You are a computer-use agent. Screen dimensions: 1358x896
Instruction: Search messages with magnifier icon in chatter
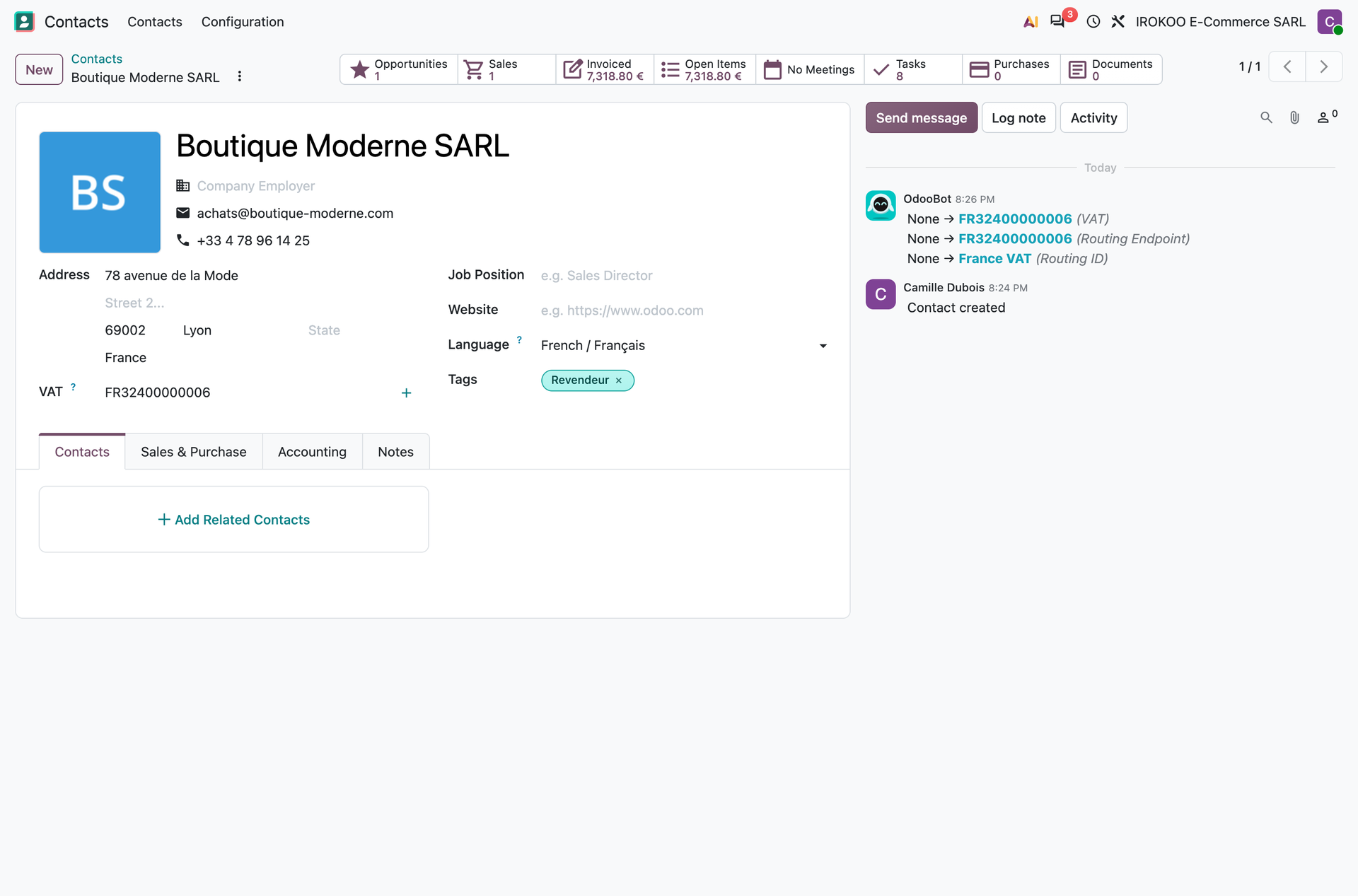coord(1266,117)
